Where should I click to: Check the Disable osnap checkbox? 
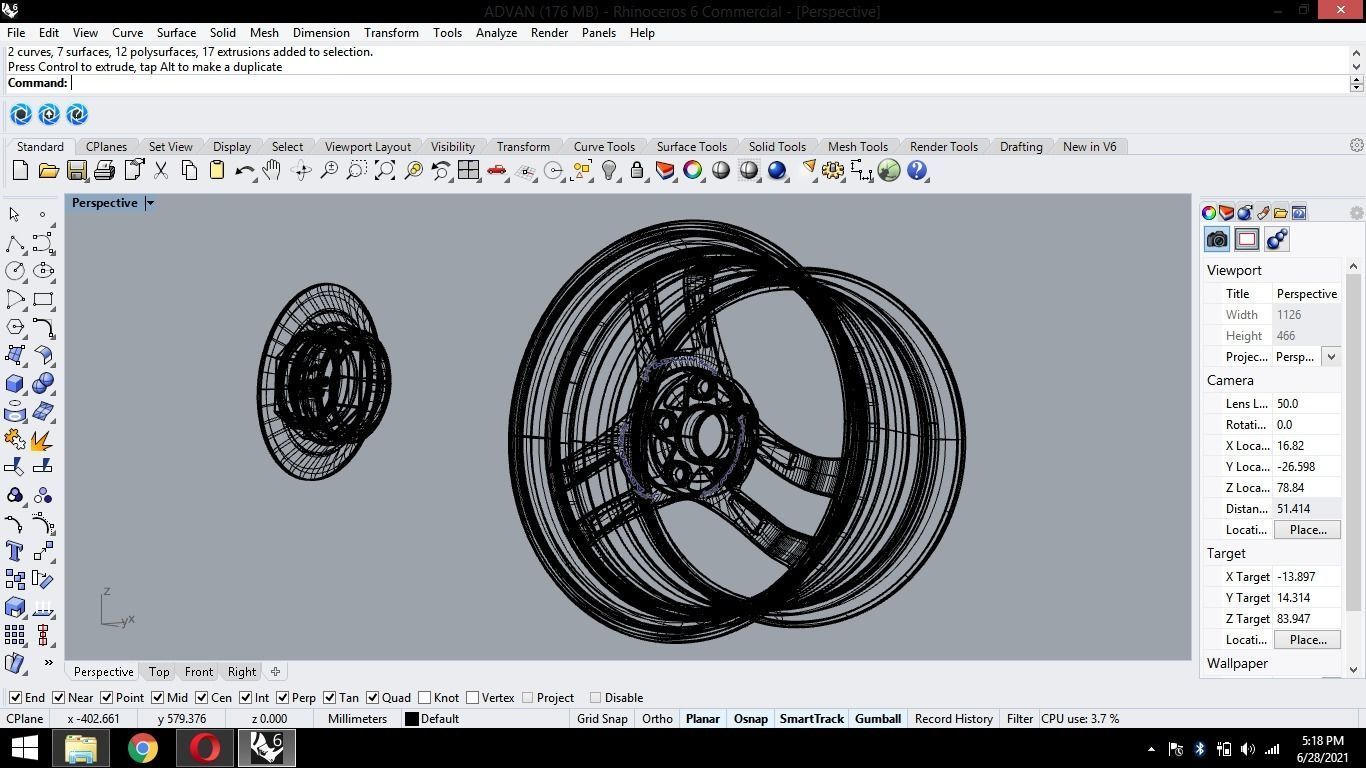click(x=595, y=698)
